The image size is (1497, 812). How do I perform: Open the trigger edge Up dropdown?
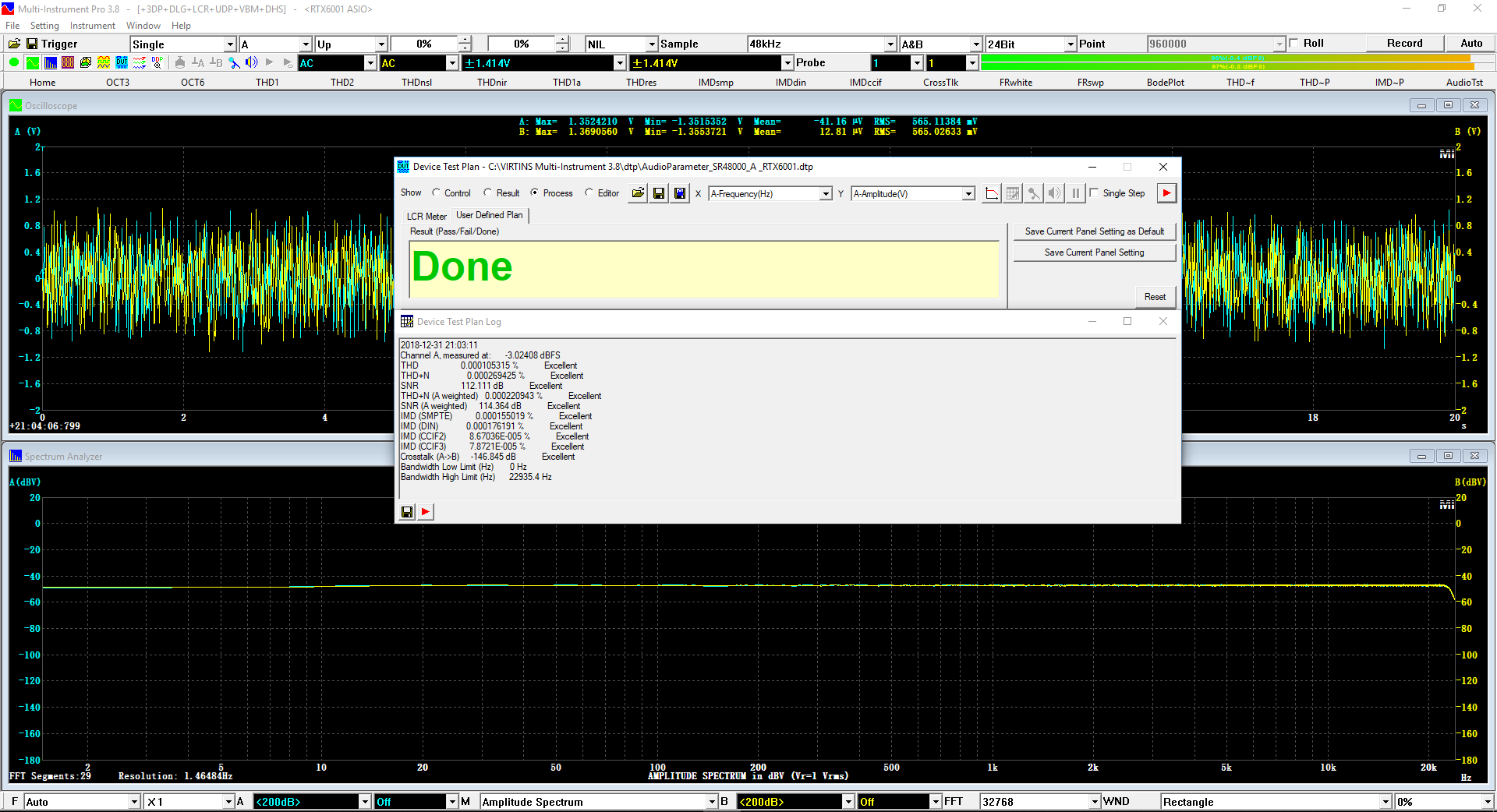(x=351, y=44)
